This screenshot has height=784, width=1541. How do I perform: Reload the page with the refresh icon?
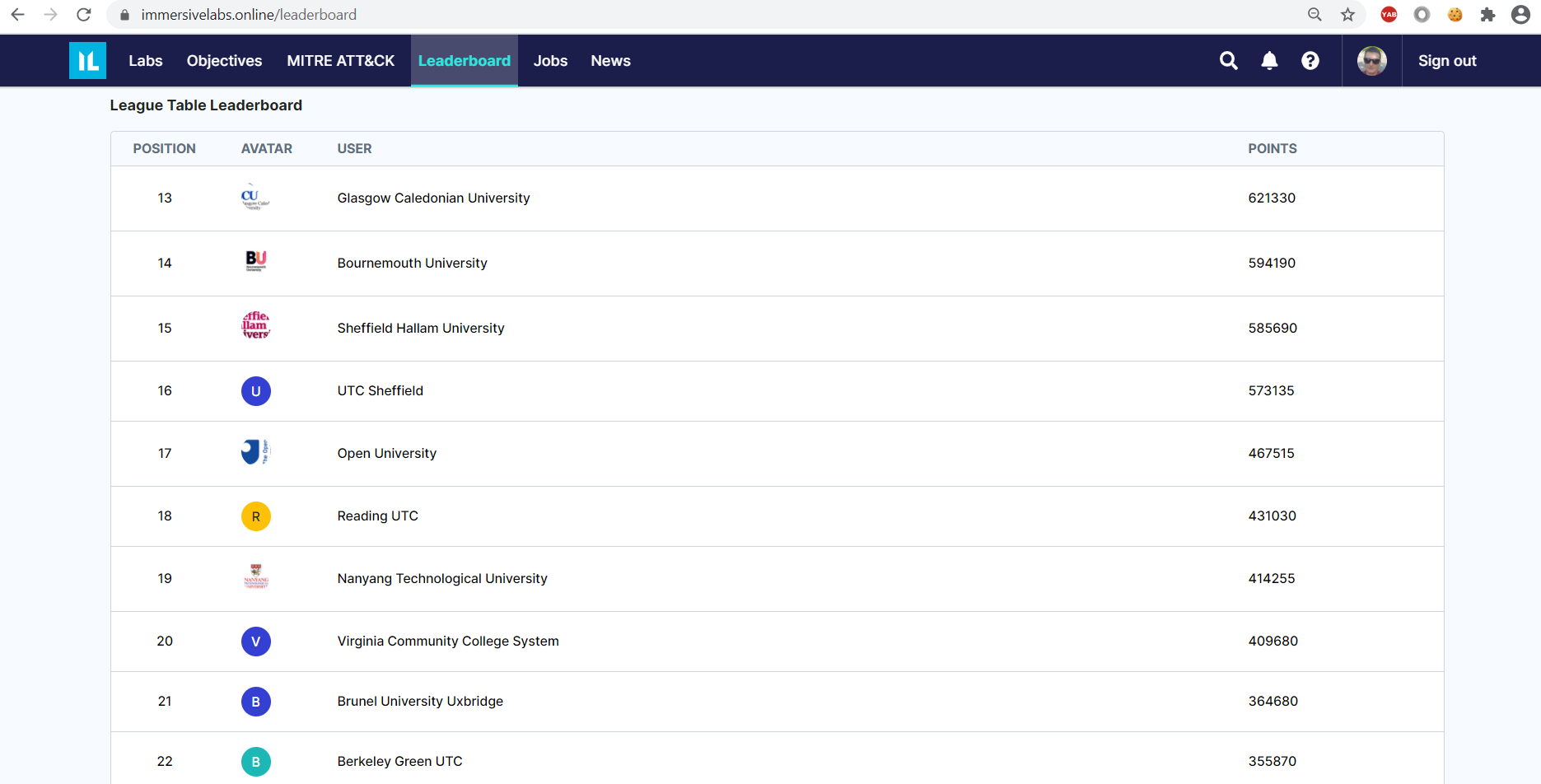(83, 15)
